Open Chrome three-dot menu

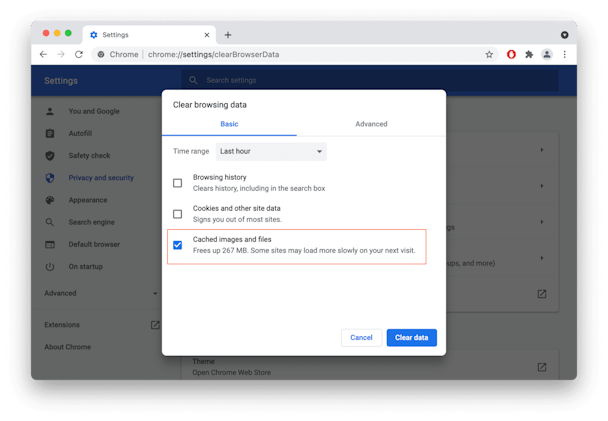tap(565, 54)
